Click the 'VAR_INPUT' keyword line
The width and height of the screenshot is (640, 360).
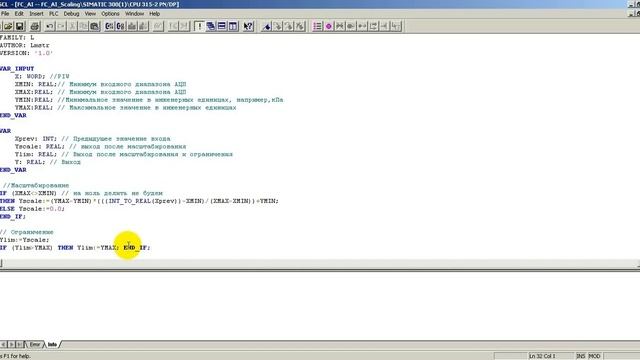17,69
